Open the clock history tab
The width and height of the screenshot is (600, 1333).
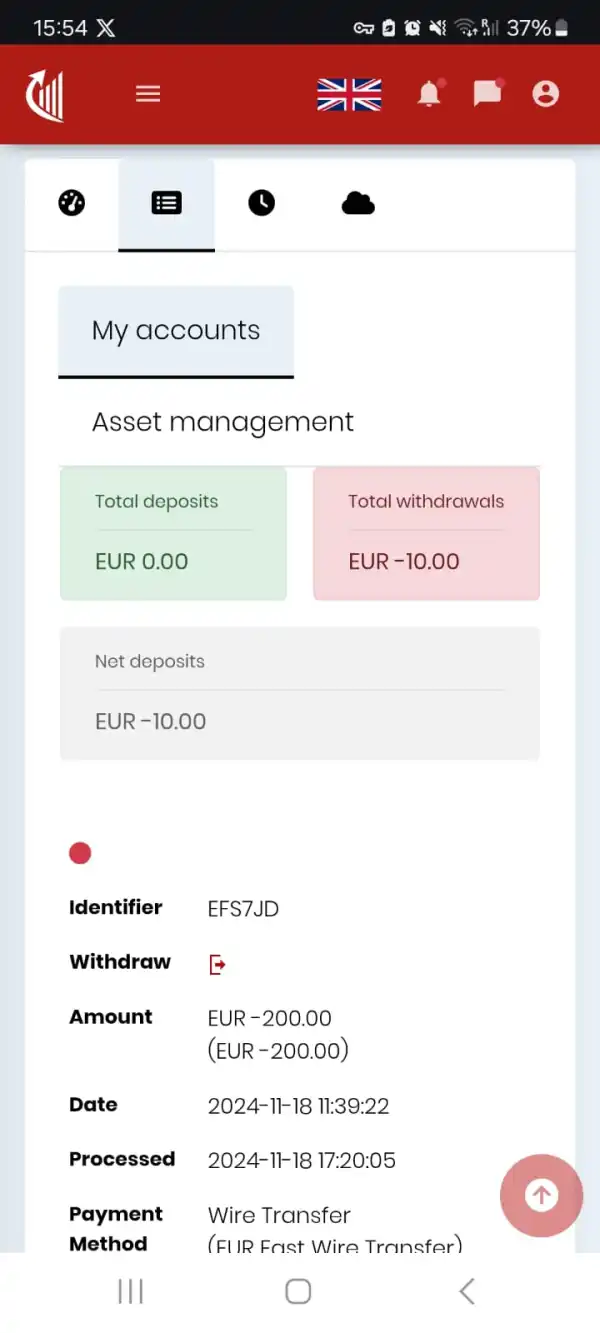click(261, 203)
